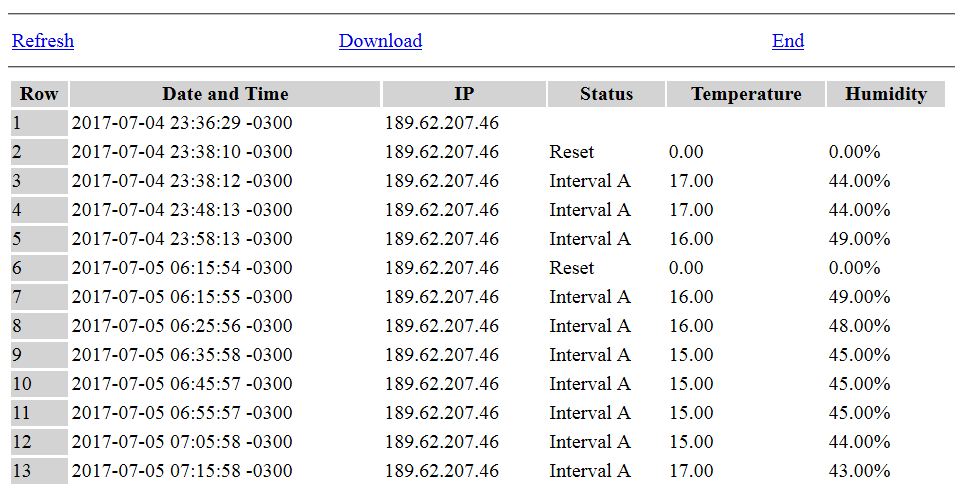Click the Humidity column header
The width and height of the screenshot is (955, 485).
(x=886, y=94)
